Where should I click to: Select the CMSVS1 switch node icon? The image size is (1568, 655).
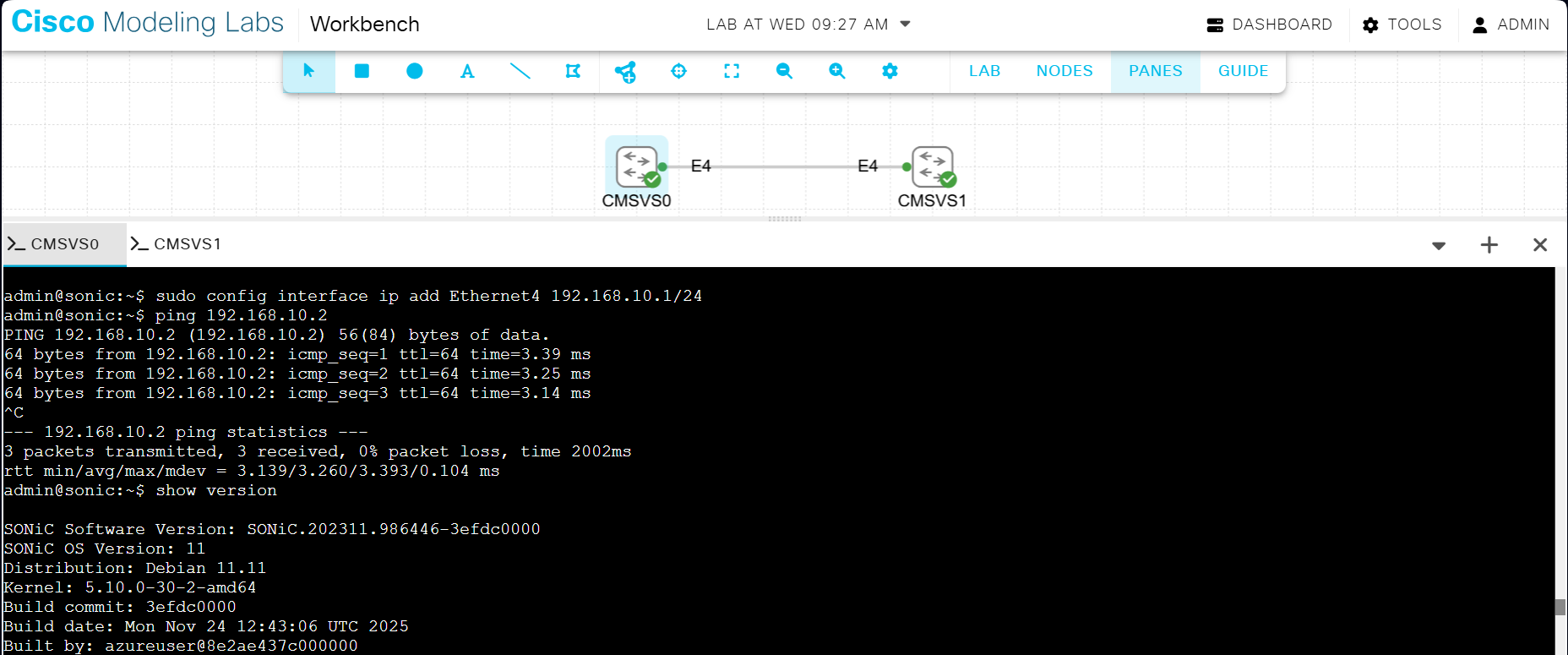[933, 166]
